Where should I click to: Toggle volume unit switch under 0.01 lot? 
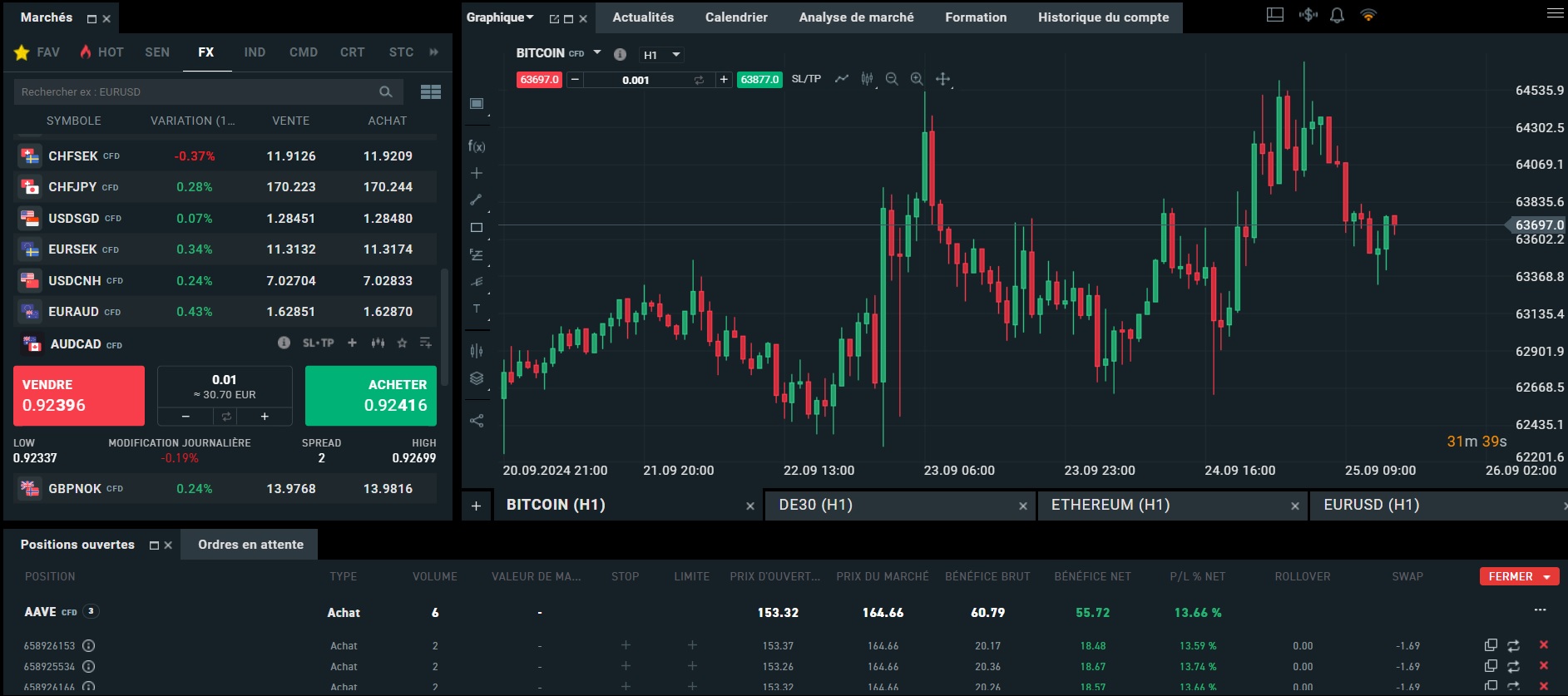click(x=225, y=416)
